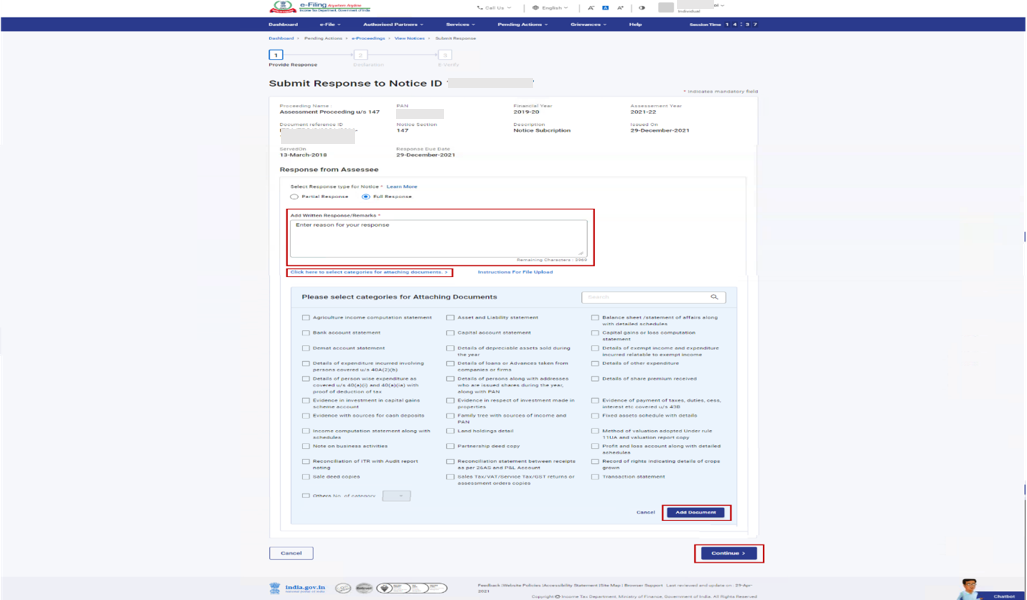Open the Instructions For File Upload link
1027x600 pixels.
[515, 272]
